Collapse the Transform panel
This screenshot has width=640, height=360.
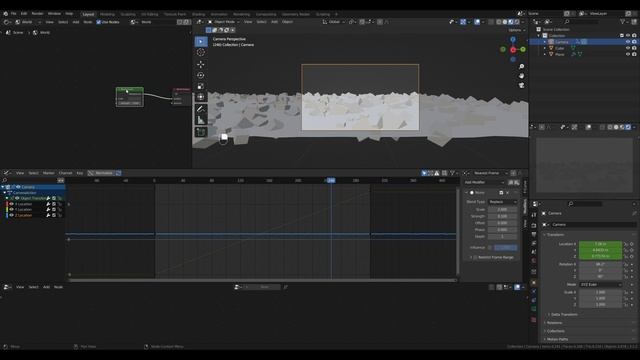click(x=555, y=235)
